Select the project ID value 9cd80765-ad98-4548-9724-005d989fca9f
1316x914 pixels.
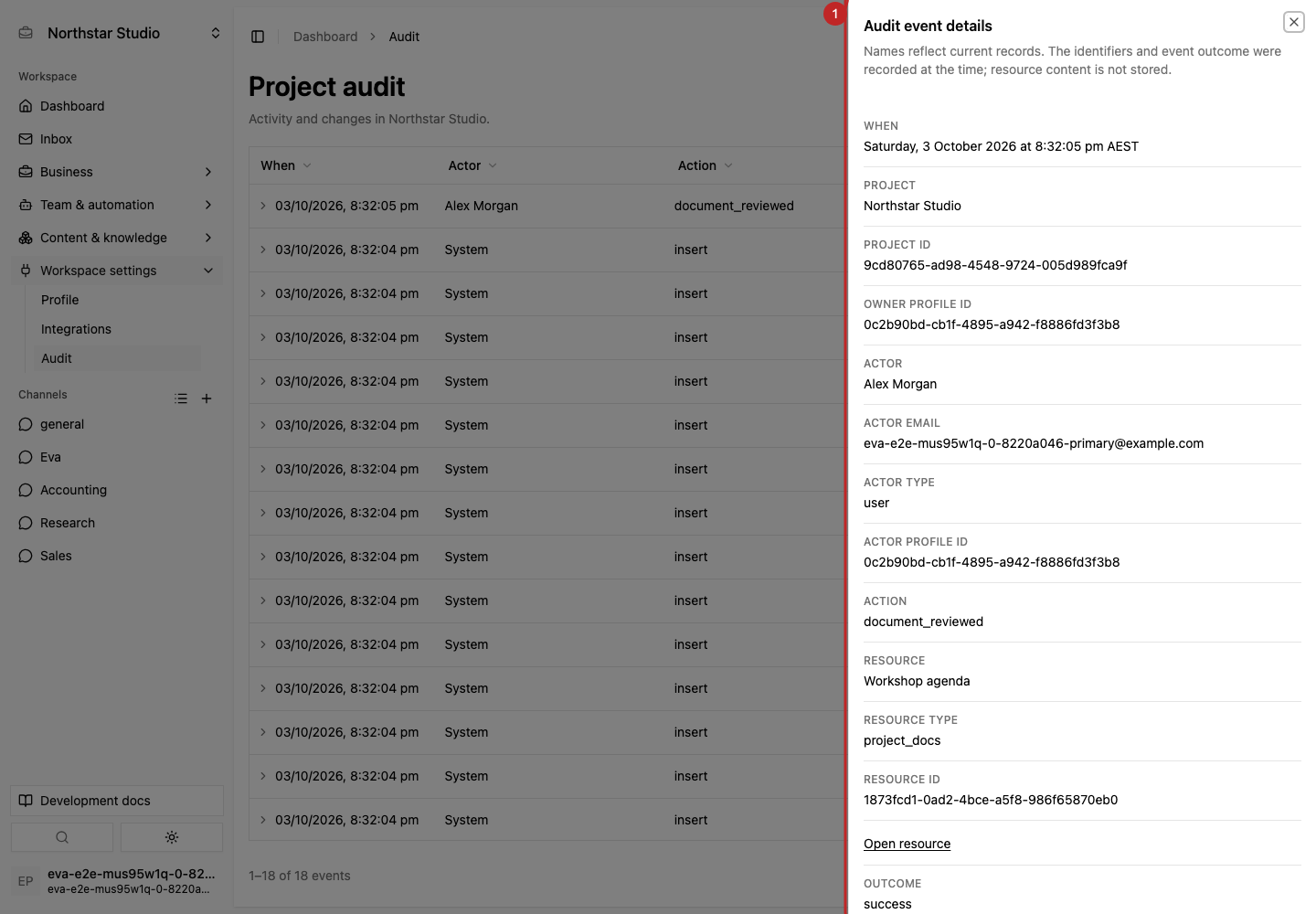pos(995,265)
